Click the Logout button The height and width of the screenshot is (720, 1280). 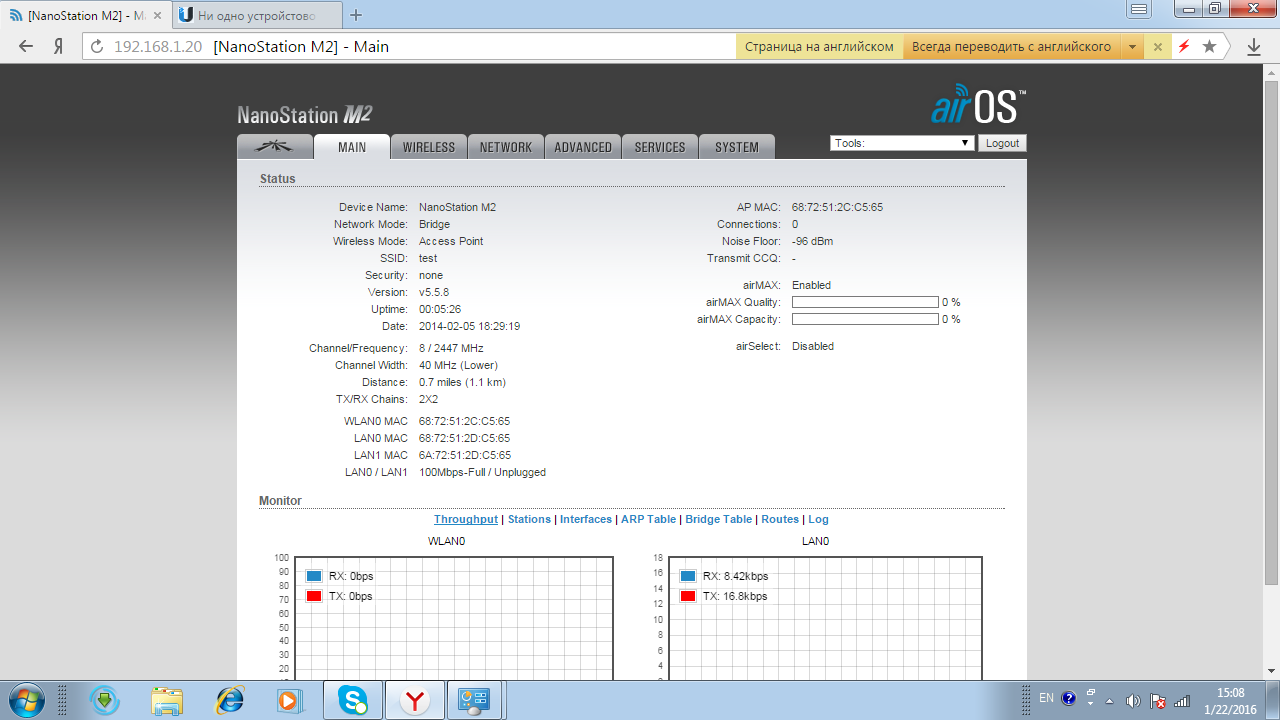(x=1002, y=143)
